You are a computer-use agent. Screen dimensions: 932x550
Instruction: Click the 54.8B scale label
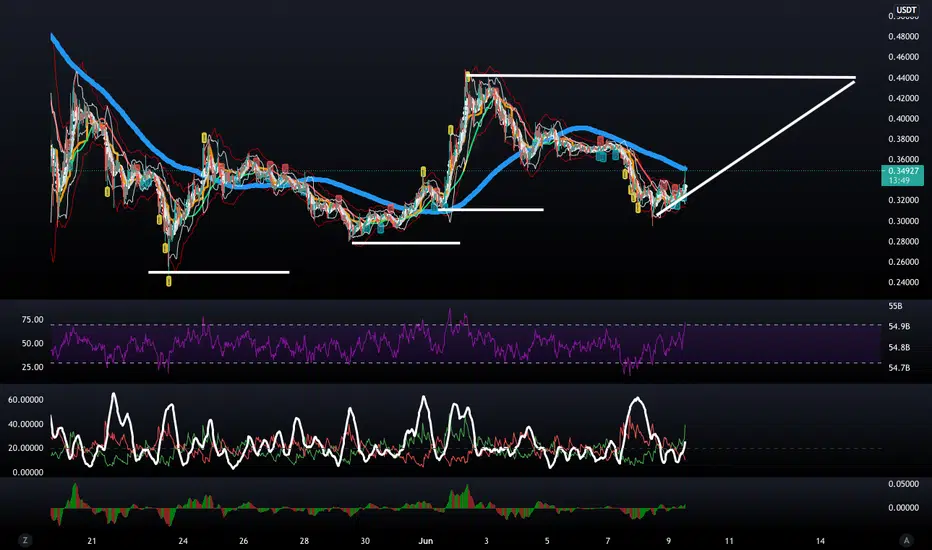tap(899, 347)
